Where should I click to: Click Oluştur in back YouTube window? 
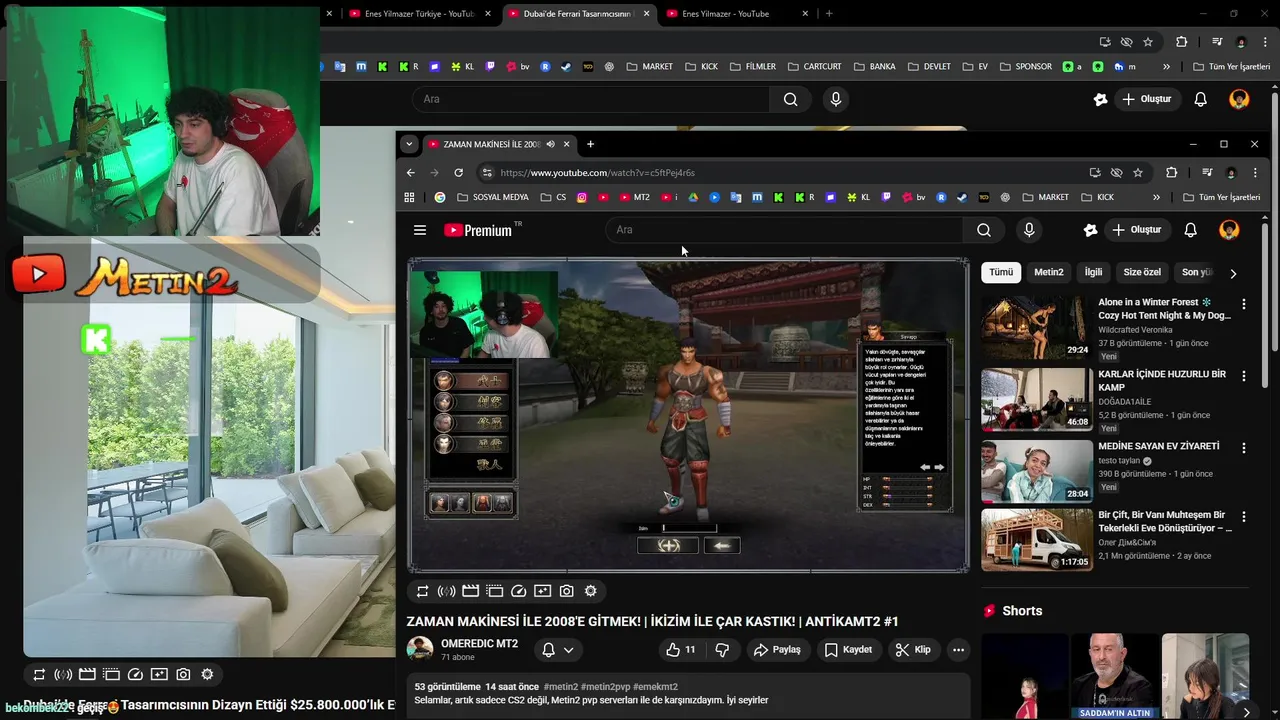click(x=1146, y=99)
